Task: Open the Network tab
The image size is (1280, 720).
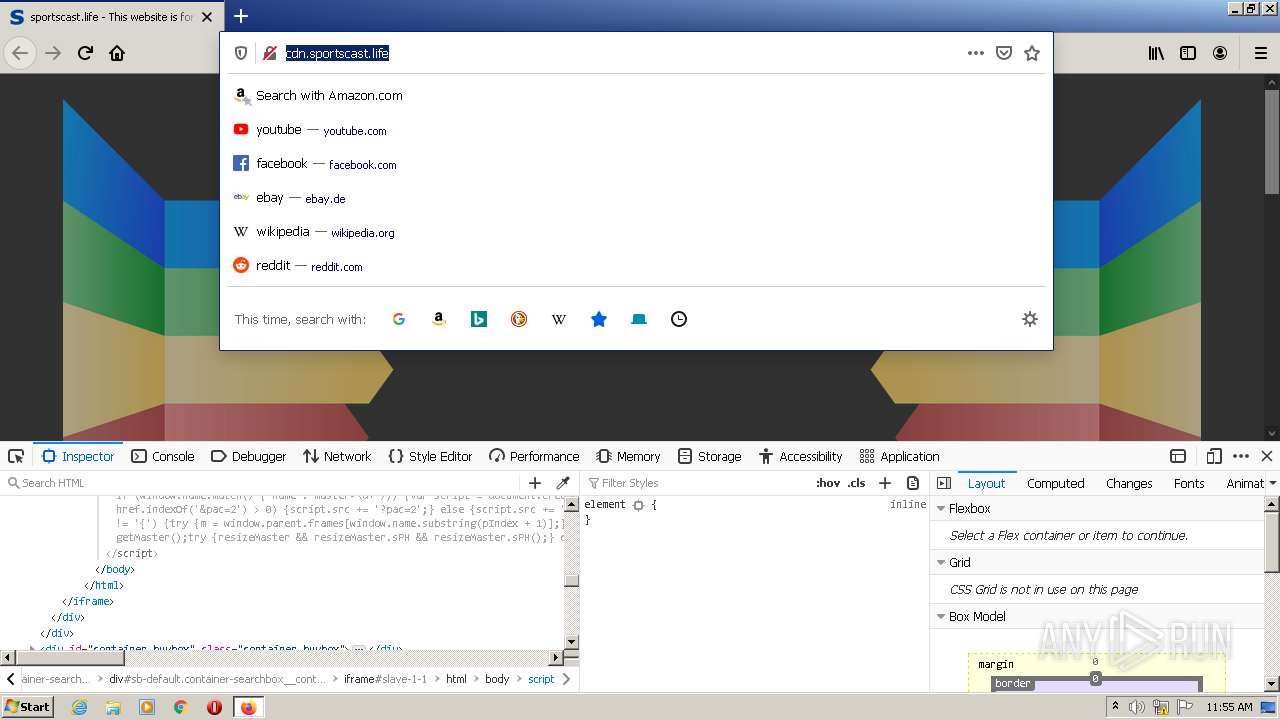Action: 337,456
